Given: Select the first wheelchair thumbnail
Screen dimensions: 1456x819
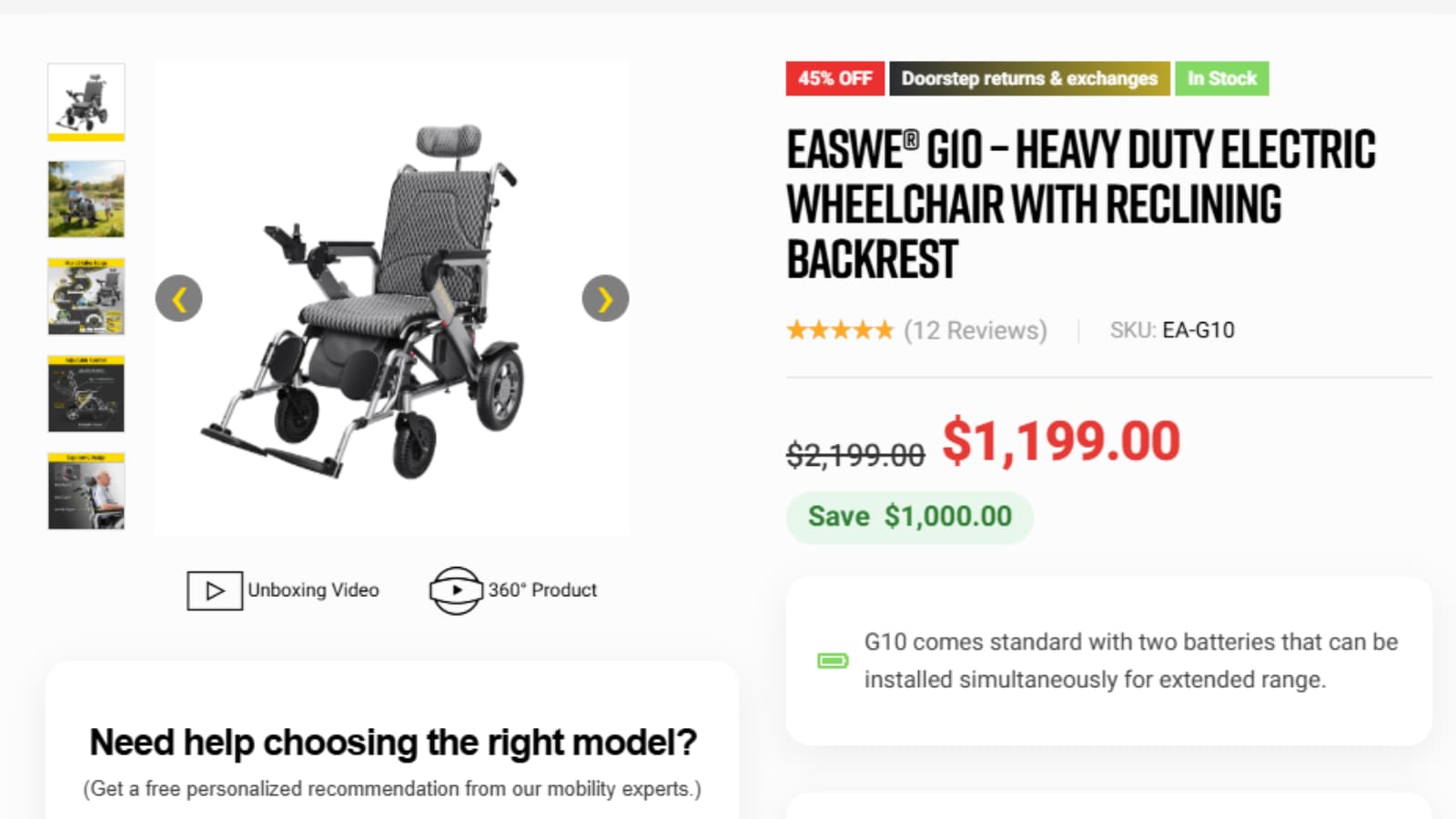Looking at the screenshot, I should point(86,102).
